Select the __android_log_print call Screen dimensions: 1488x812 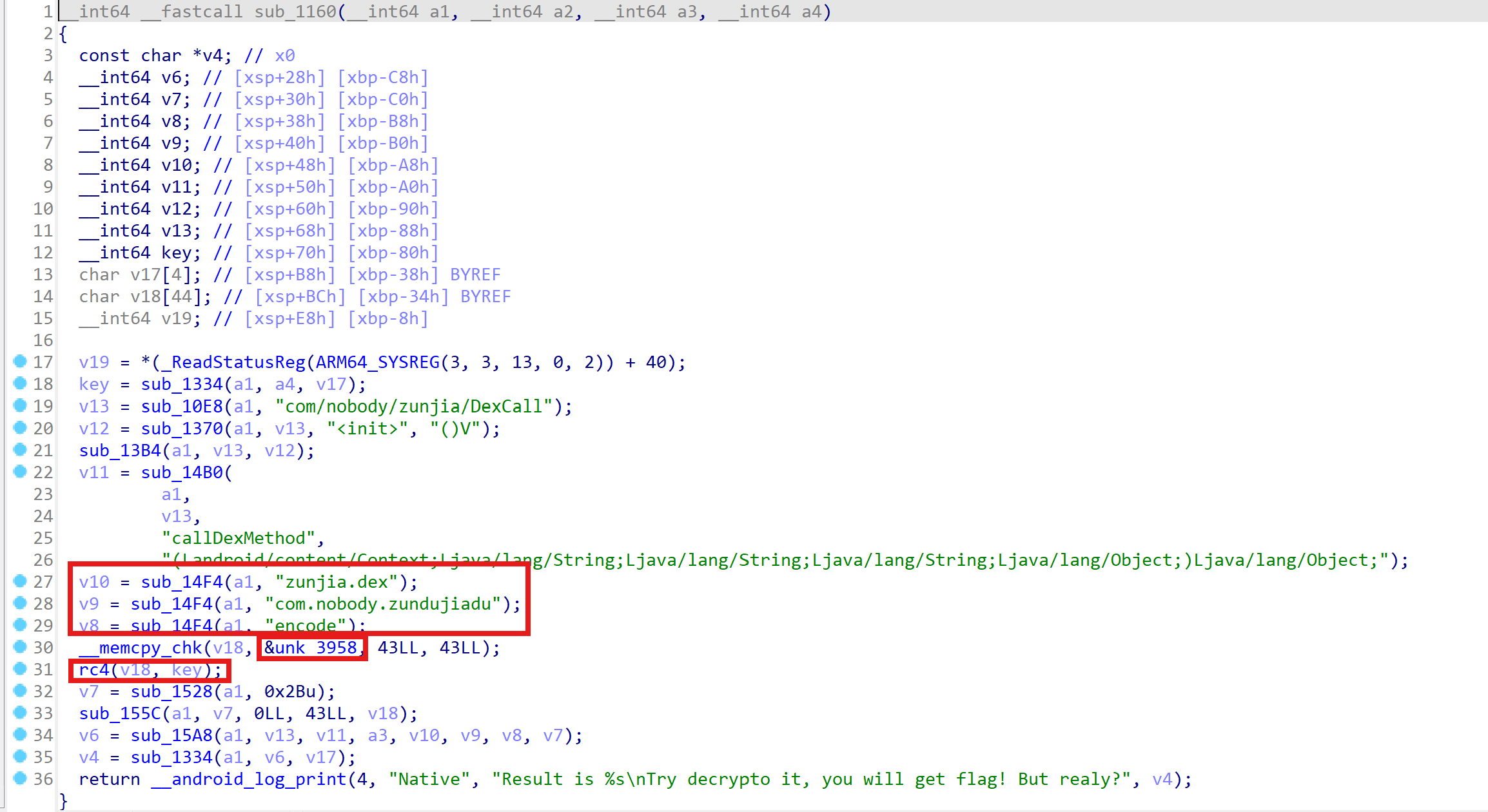pyautogui.click(x=248, y=779)
